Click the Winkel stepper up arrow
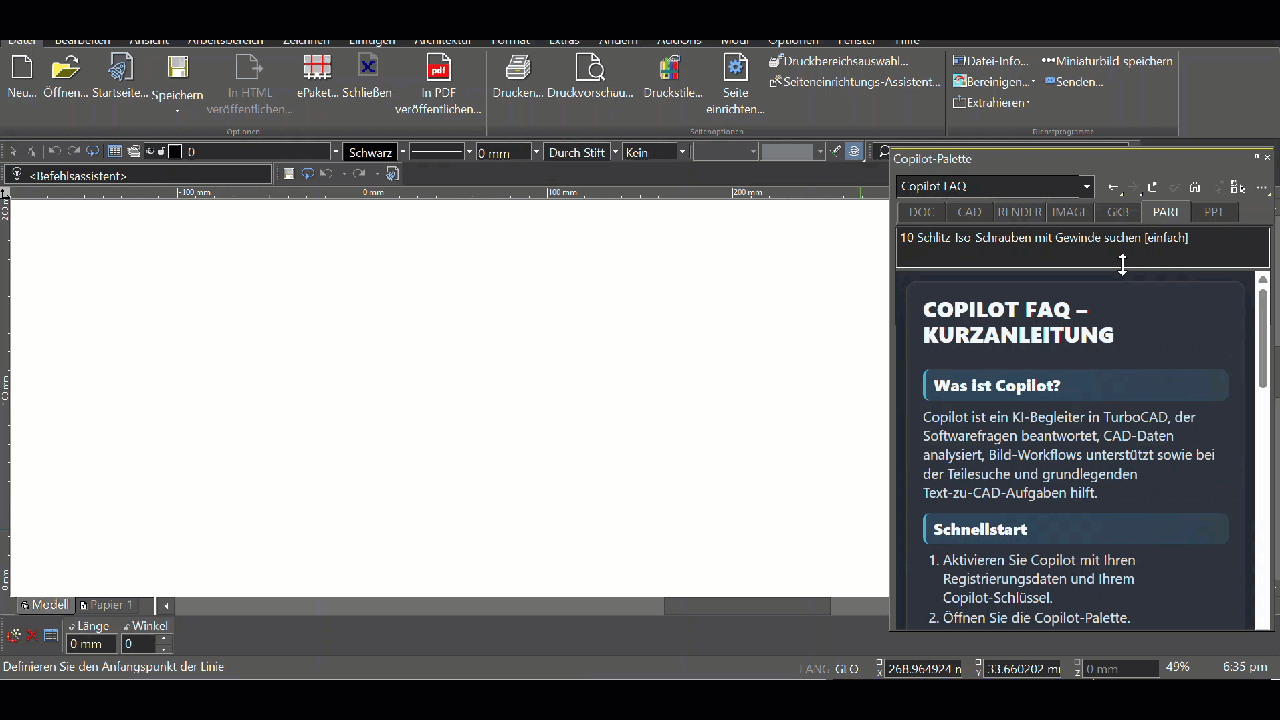This screenshot has height=720, width=1280. pyautogui.click(x=165, y=639)
